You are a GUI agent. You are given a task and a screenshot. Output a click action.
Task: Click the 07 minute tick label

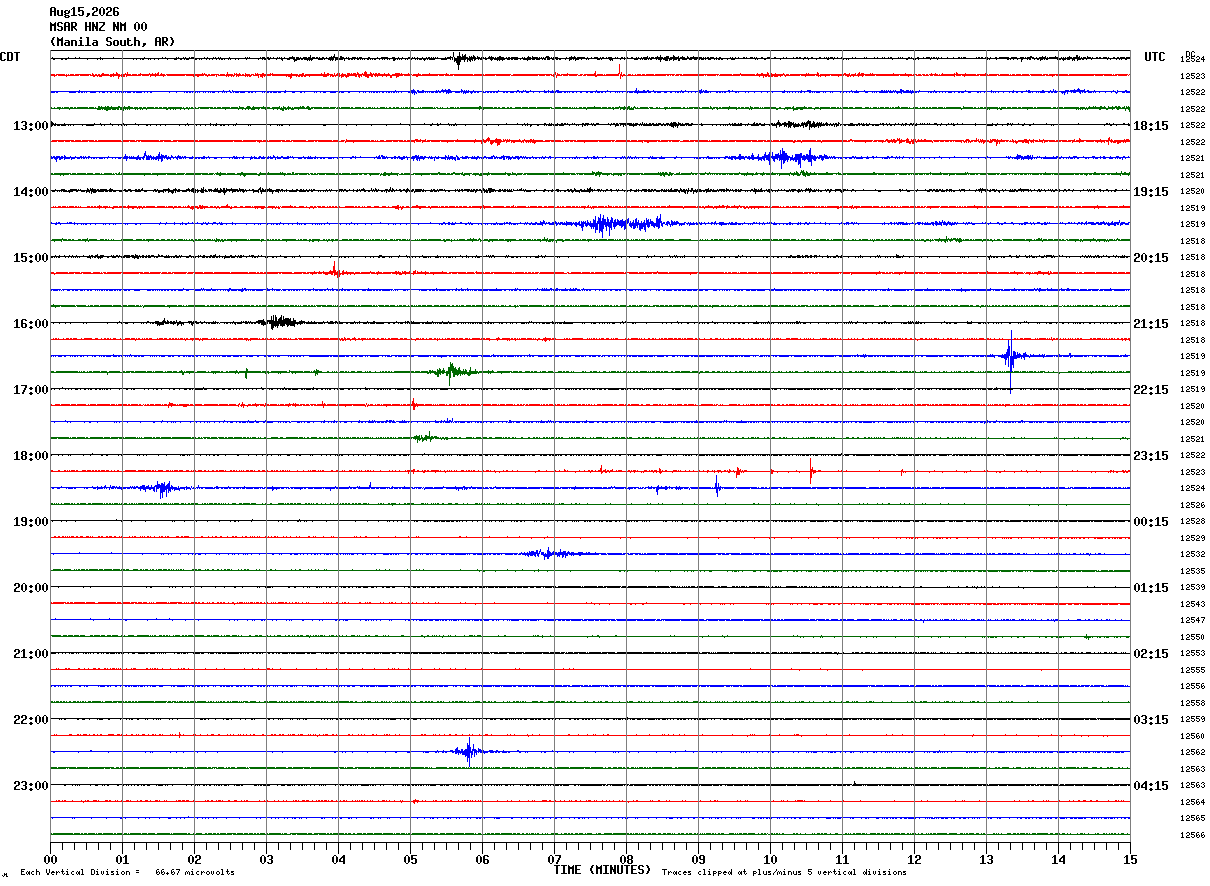pyautogui.click(x=554, y=859)
